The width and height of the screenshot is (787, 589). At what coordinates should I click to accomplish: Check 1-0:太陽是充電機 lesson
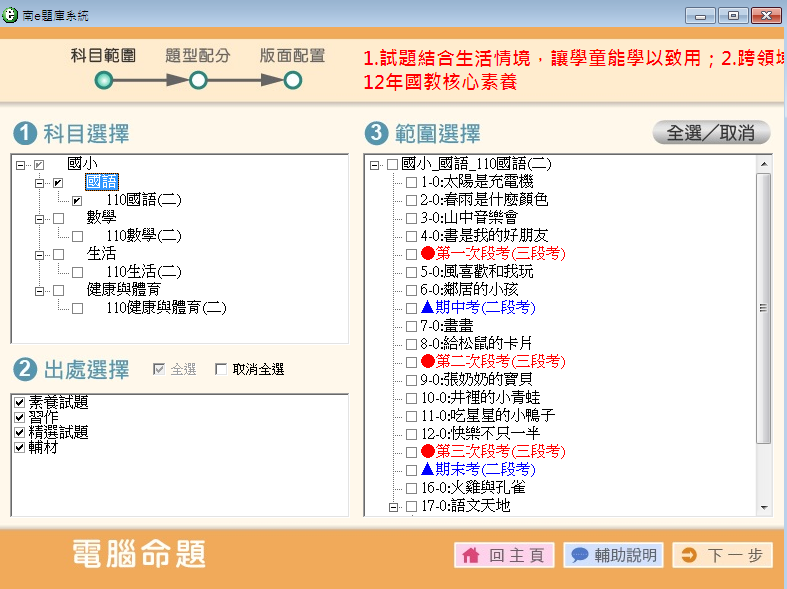point(411,182)
